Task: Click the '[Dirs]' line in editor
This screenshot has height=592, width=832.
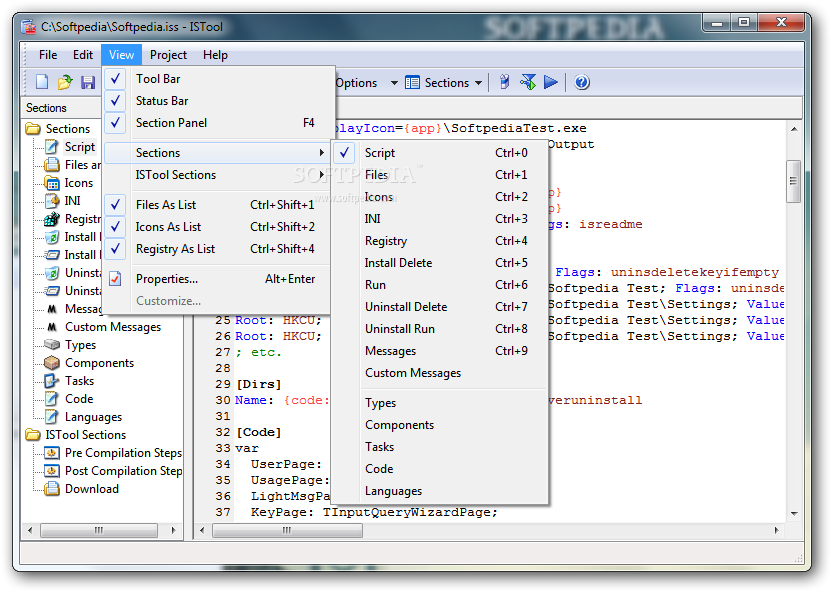Action: pos(258,384)
